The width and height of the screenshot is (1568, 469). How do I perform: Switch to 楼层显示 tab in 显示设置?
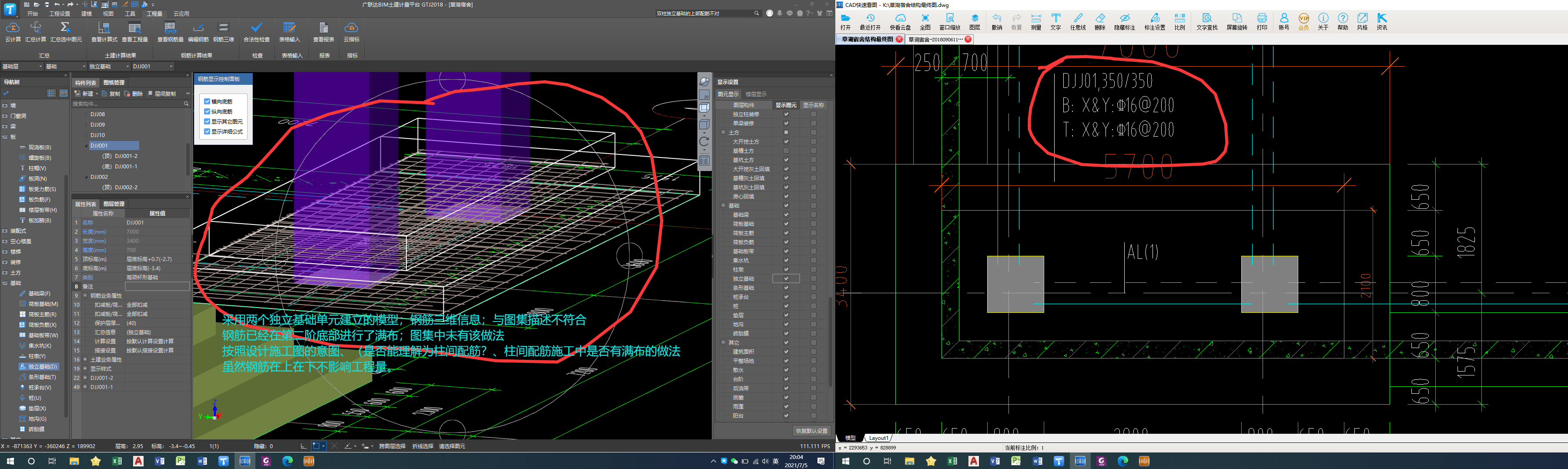pyautogui.click(x=756, y=94)
